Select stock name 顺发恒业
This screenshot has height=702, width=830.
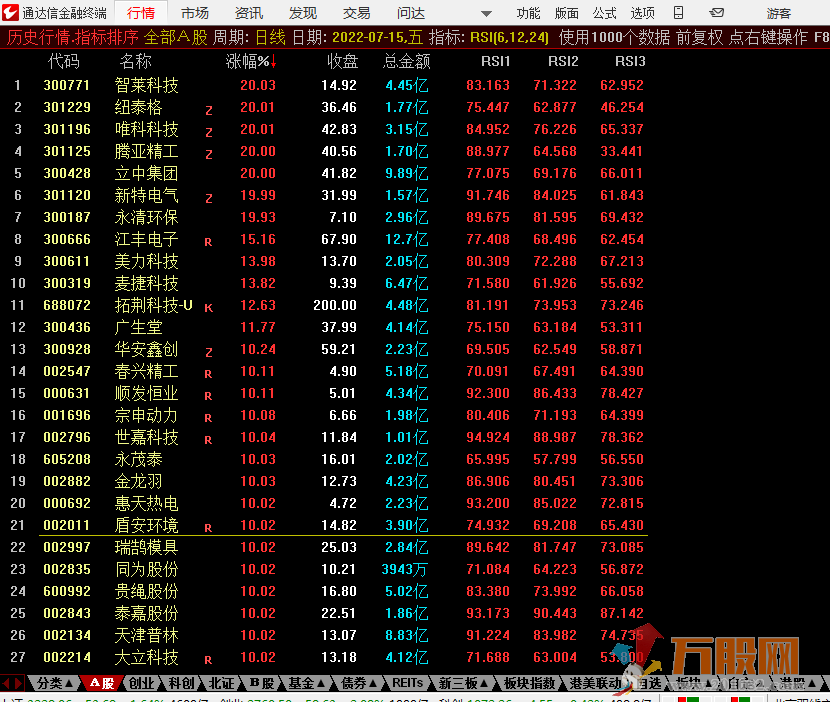[x=147, y=393]
